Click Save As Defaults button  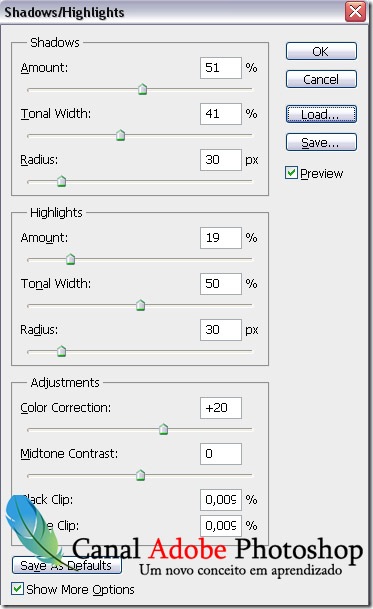(x=66, y=565)
